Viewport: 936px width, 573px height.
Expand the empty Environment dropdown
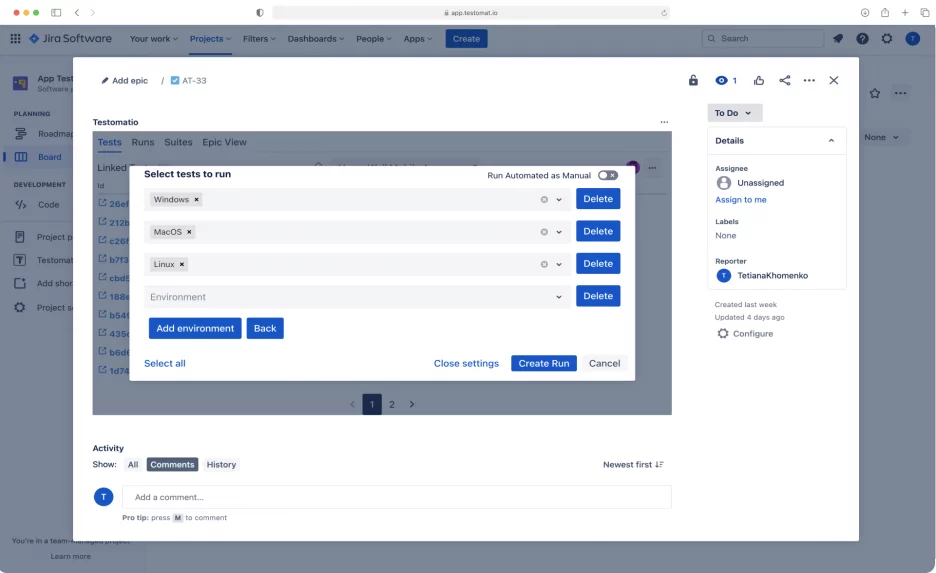559,297
